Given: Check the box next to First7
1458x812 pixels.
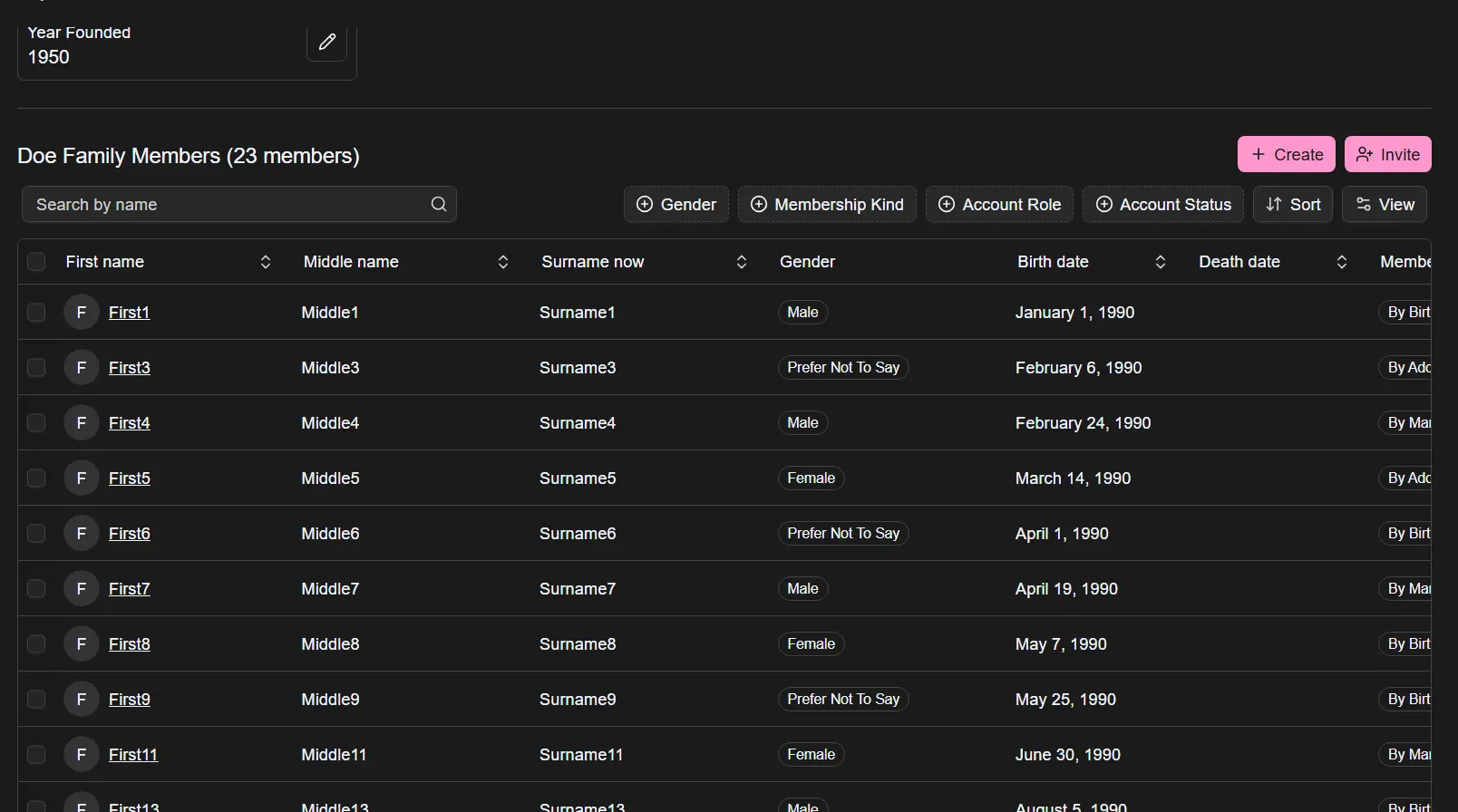Looking at the screenshot, I should (36, 588).
